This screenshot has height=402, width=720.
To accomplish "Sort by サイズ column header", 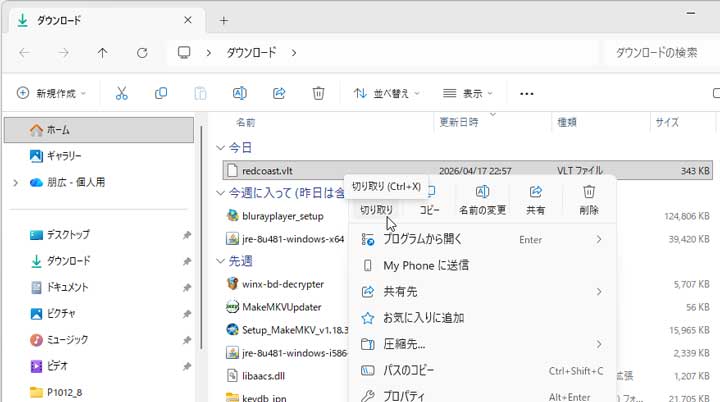I will [x=667, y=122].
